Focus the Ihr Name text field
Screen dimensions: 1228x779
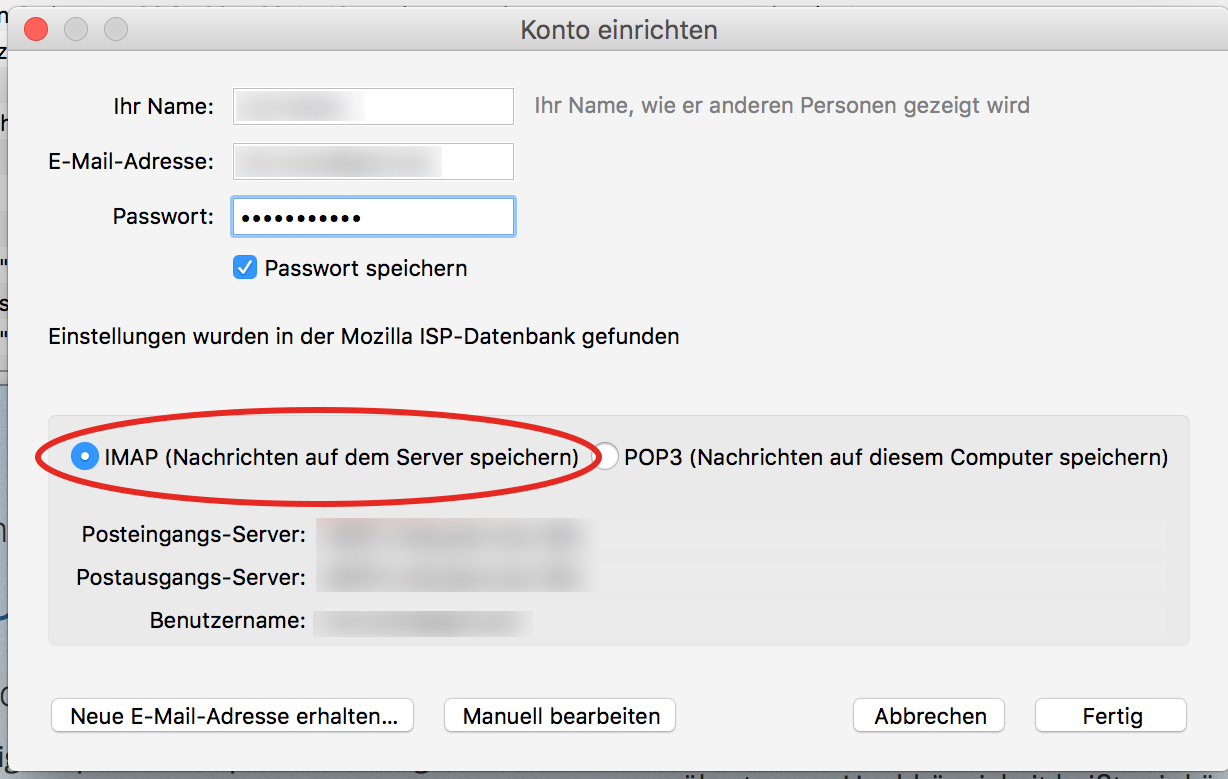point(372,106)
